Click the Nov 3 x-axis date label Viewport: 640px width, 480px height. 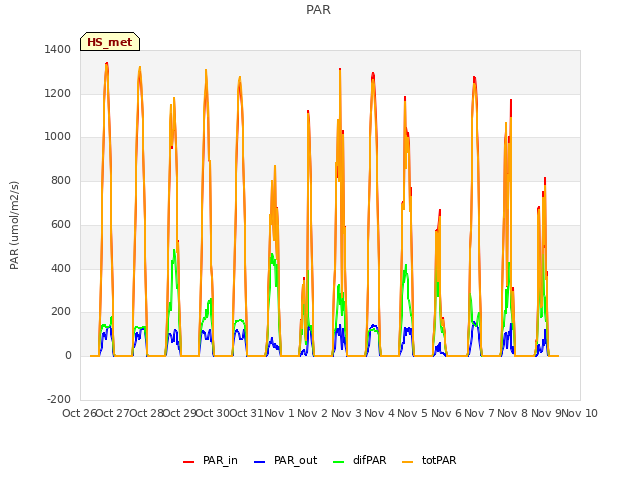click(346, 413)
